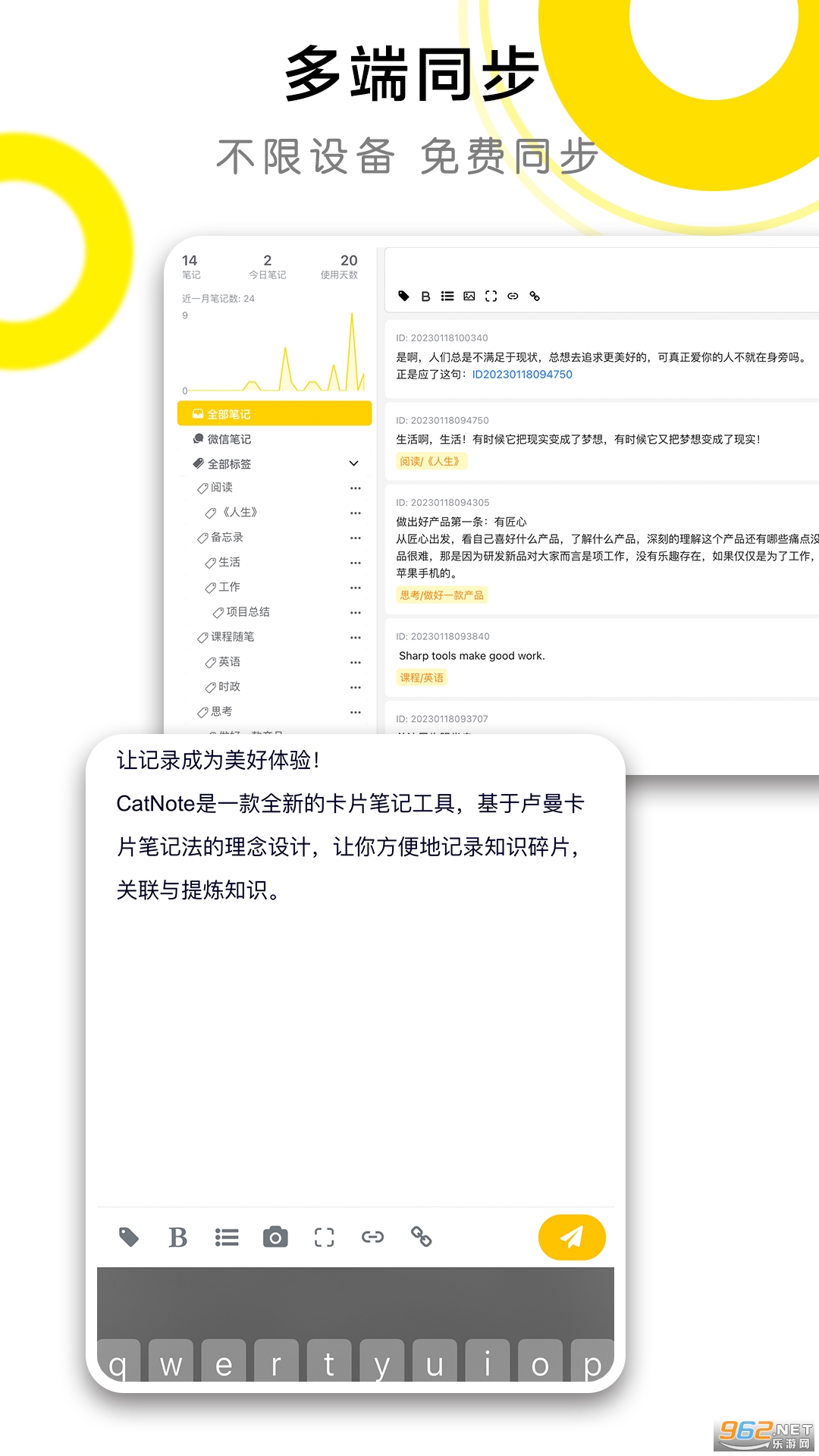Open options menu for 阅读 tag
The image size is (819, 1456).
[356, 488]
